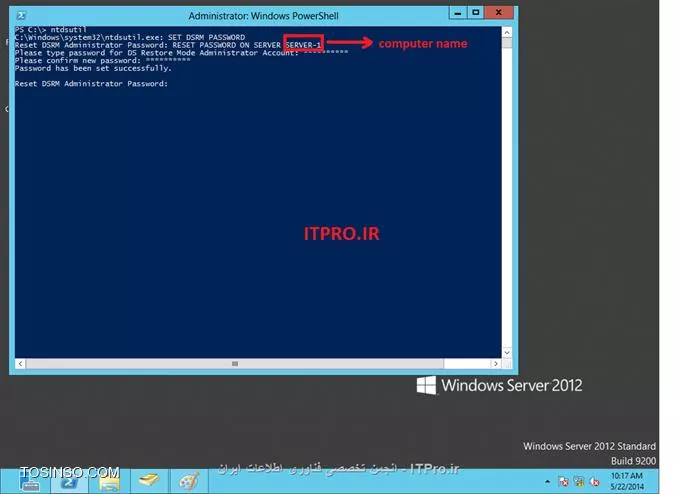This screenshot has height=494, width=678.
Task: Click the horizontal scrollbar thumb
Action: point(235,364)
